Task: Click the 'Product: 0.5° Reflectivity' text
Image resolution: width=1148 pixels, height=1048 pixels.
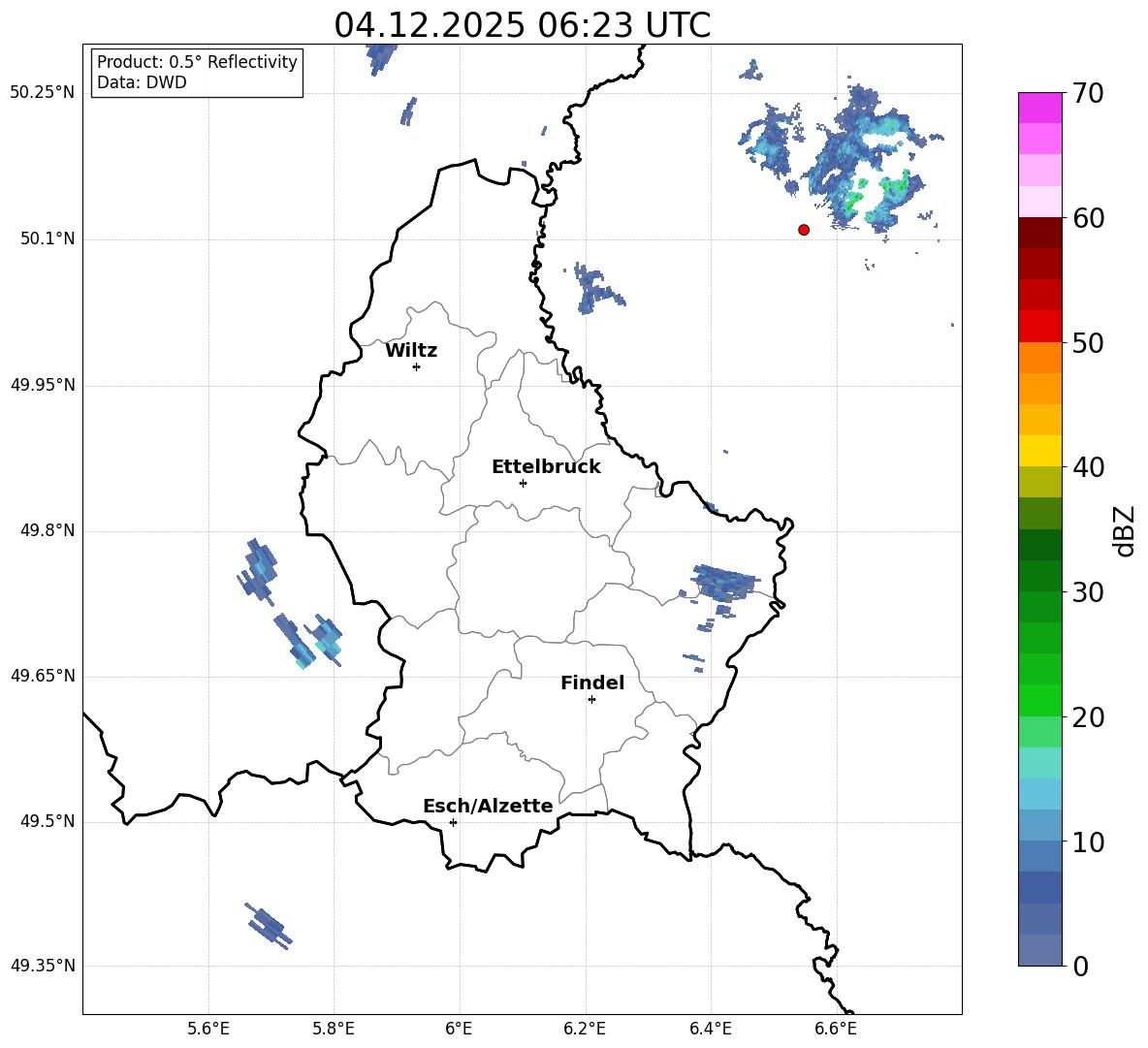Action: pos(197,62)
